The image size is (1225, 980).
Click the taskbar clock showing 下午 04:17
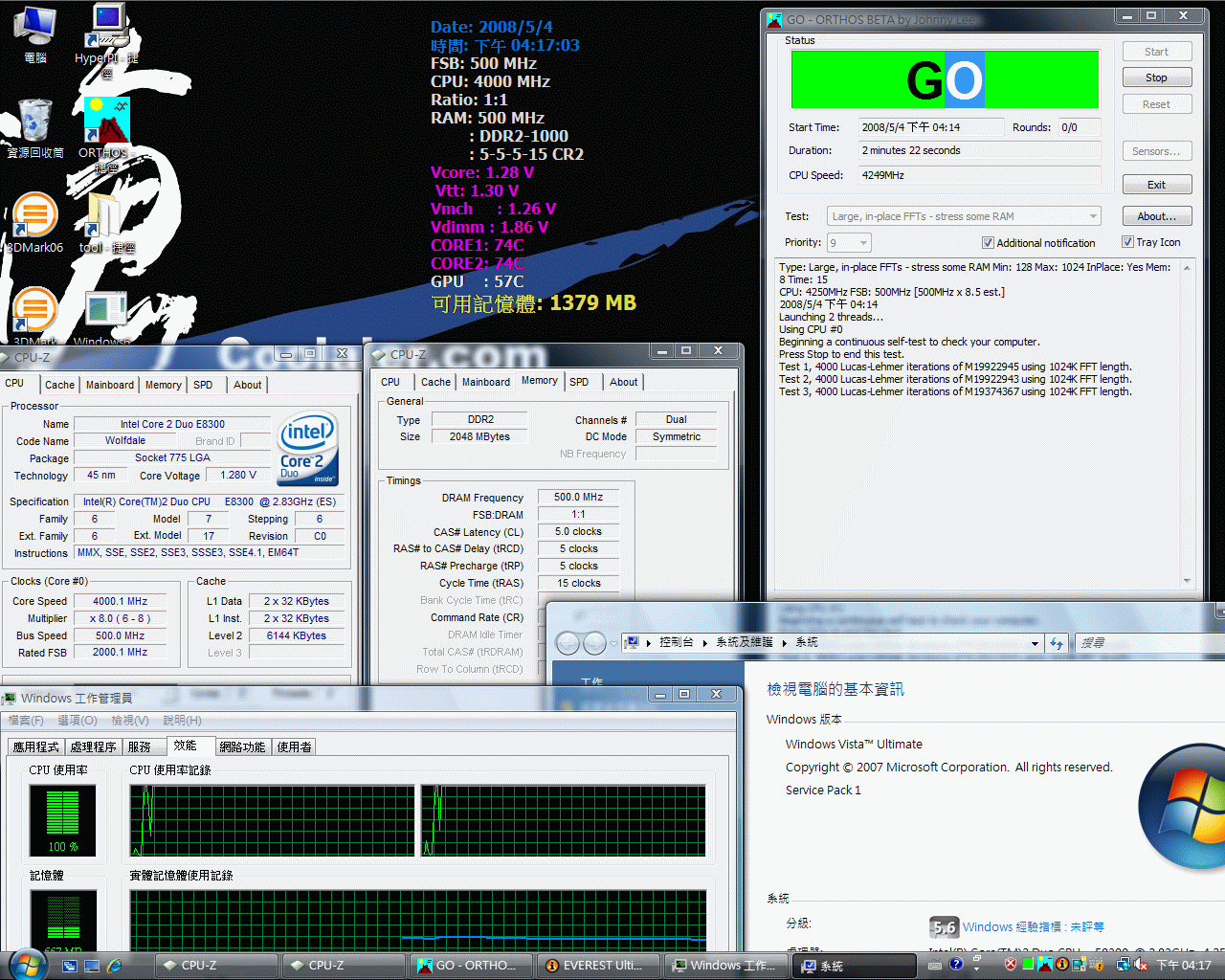click(x=1184, y=966)
